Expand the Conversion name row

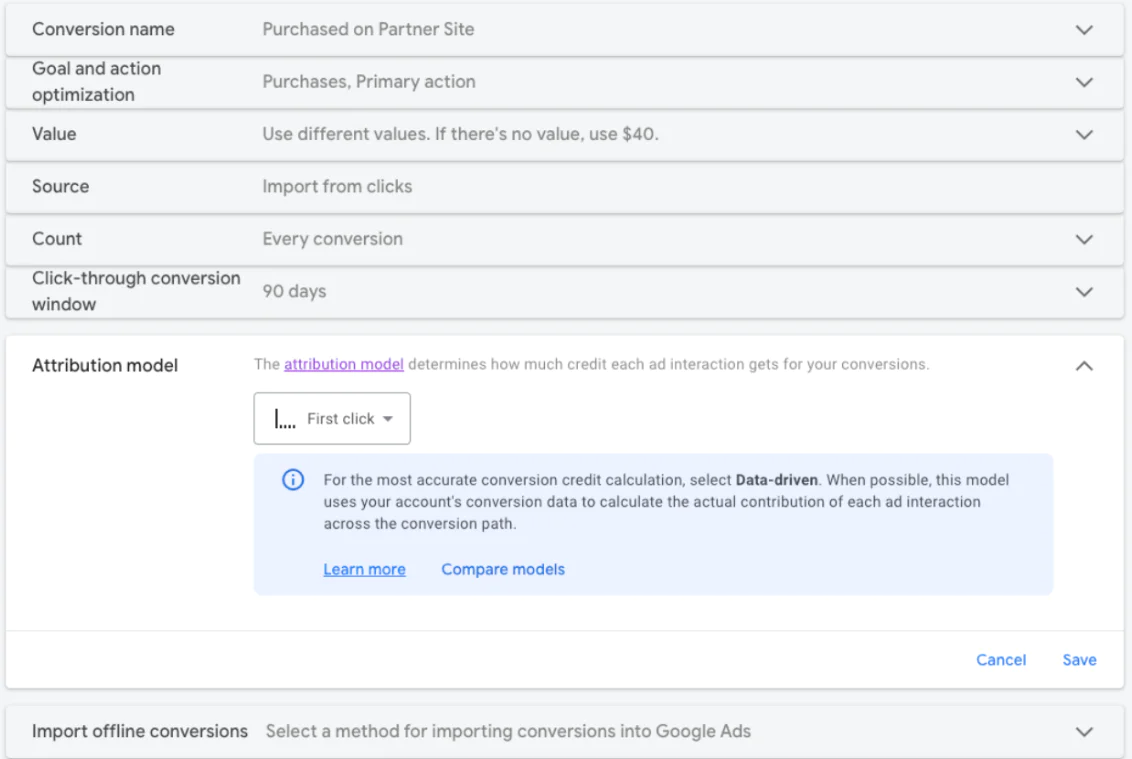[x=1084, y=29]
